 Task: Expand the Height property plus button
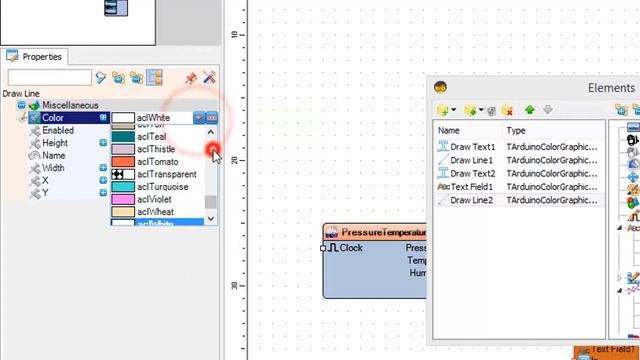click(x=103, y=142)
